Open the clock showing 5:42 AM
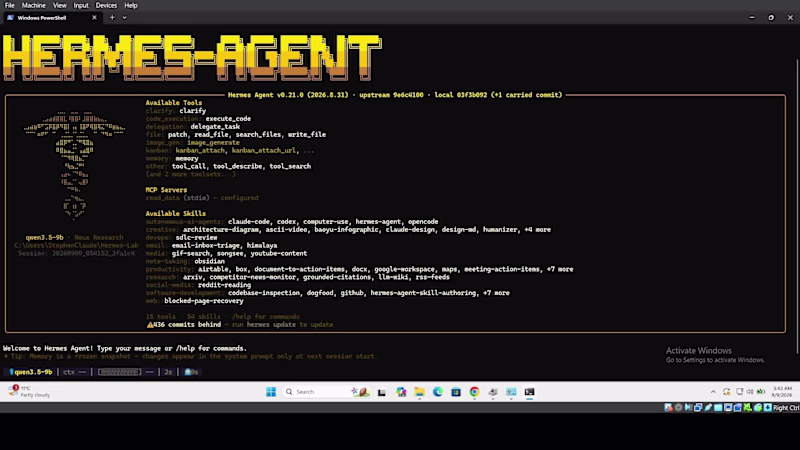The height and width of the screenshot is (450, 800). (782, 392)
